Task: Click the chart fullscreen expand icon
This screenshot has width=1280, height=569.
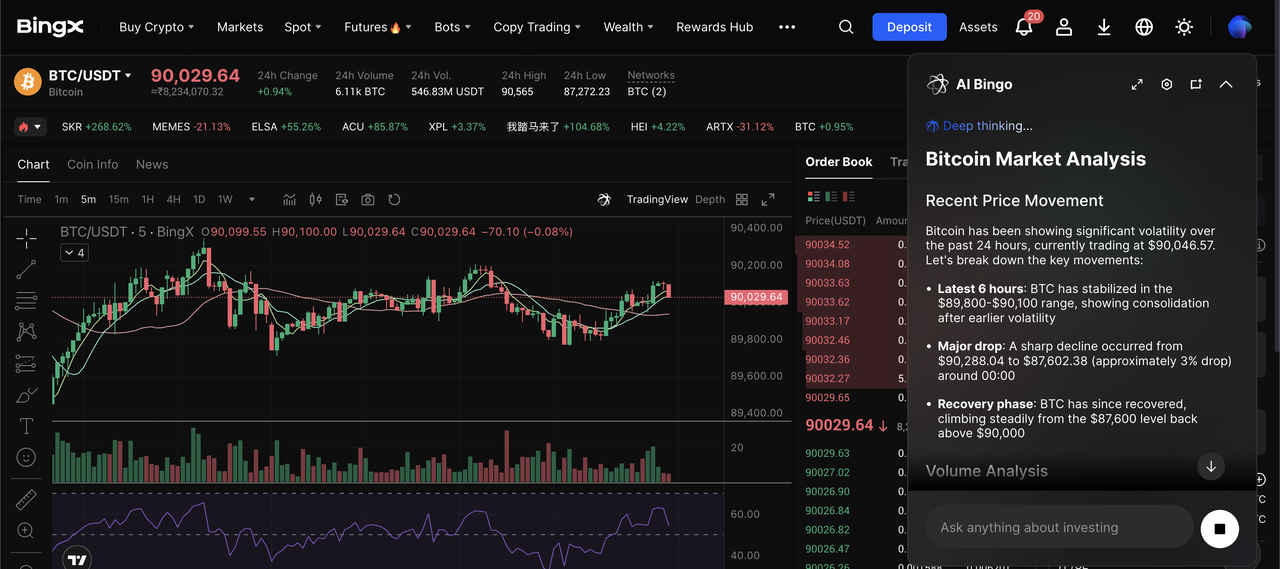Action: point(768,199)
